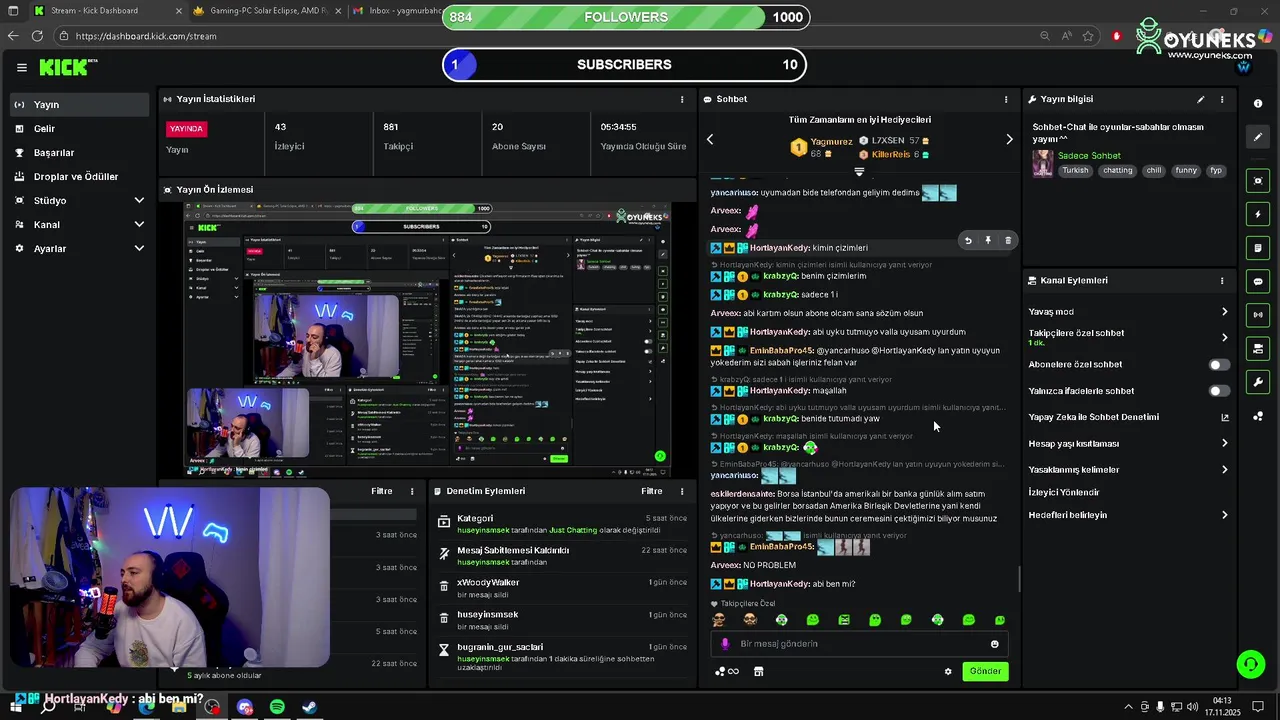
Task: Click the purple microphone icon in message box
Action: point(725,644)
